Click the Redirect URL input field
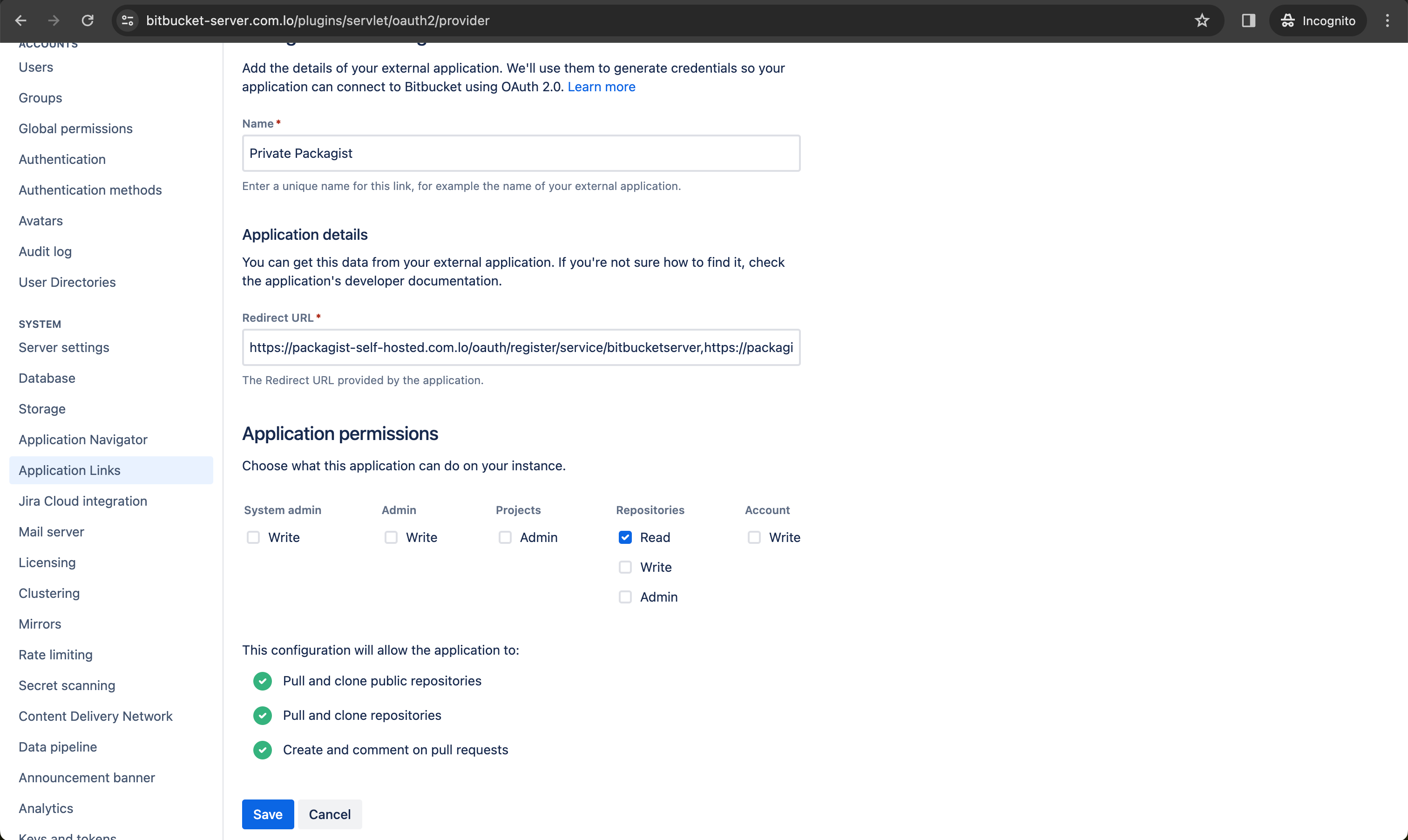Screen dimensions: 1408x840 (521, 347)
